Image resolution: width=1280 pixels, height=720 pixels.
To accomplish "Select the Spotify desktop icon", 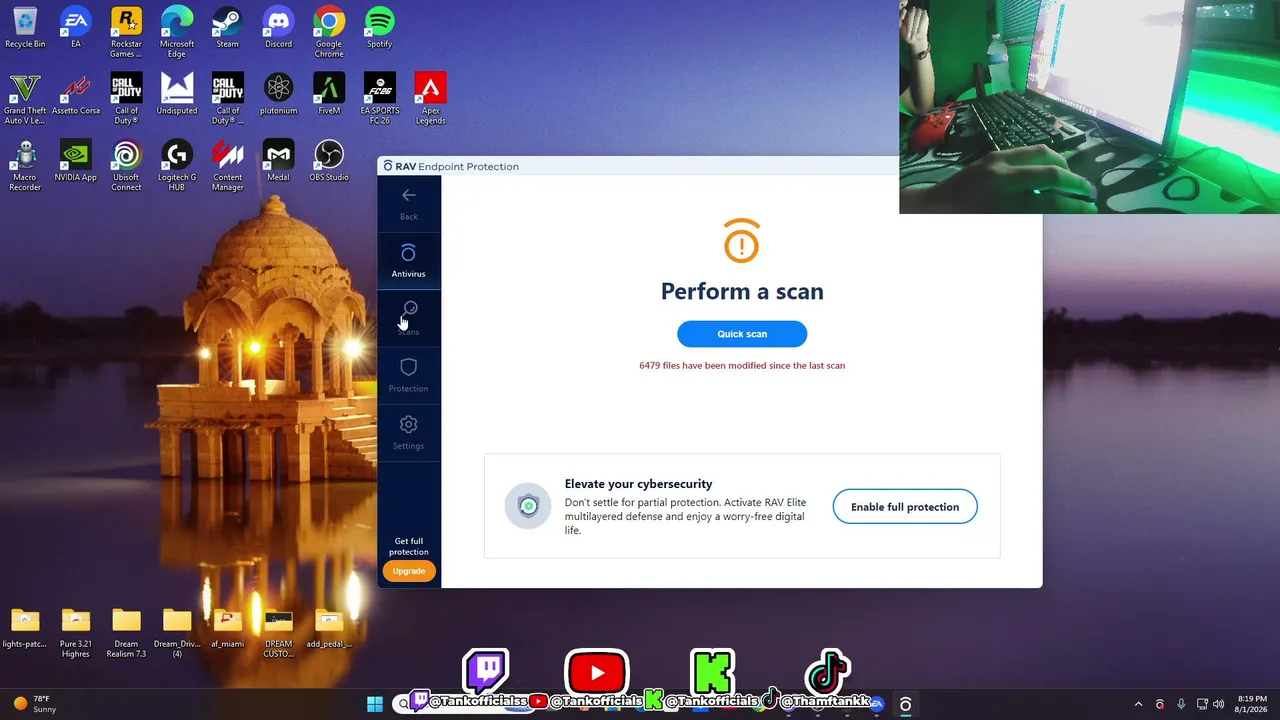I will click(379, 28).
